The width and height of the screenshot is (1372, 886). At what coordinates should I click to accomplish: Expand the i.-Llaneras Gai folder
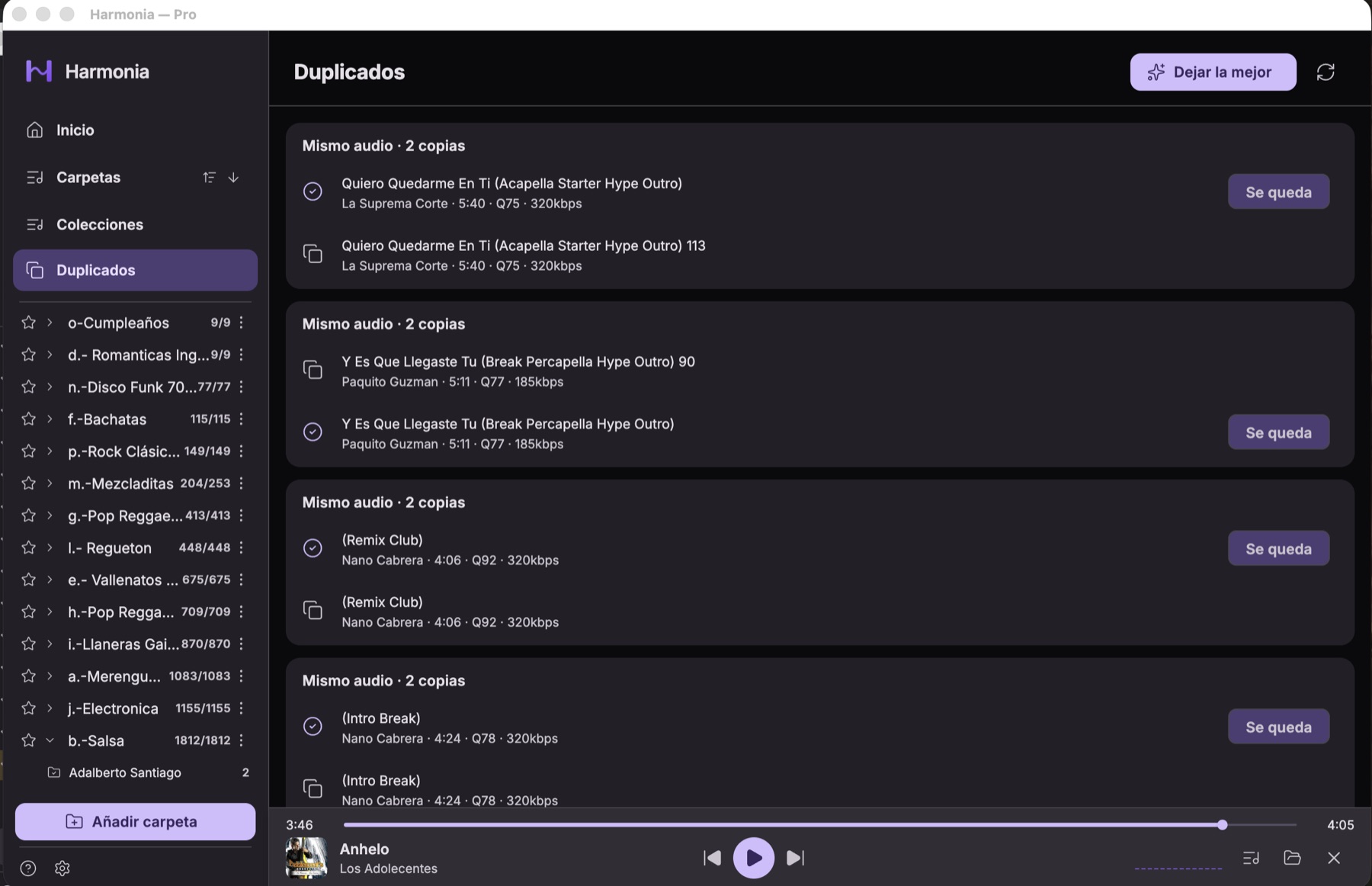tap(50, 644)
